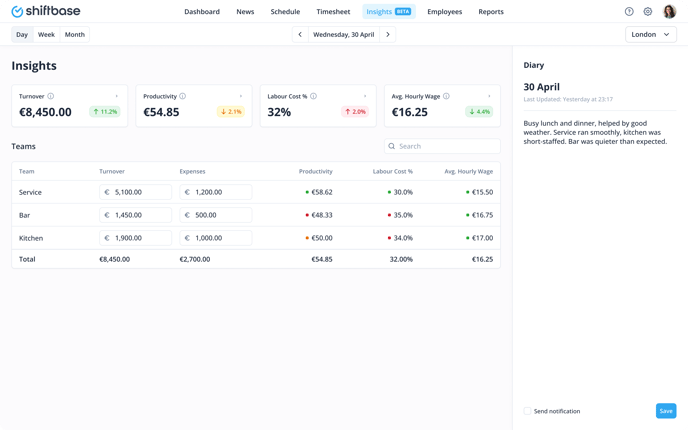Open the help question mark icon
The width and height of the screenshot is (688, 430).
629,12
